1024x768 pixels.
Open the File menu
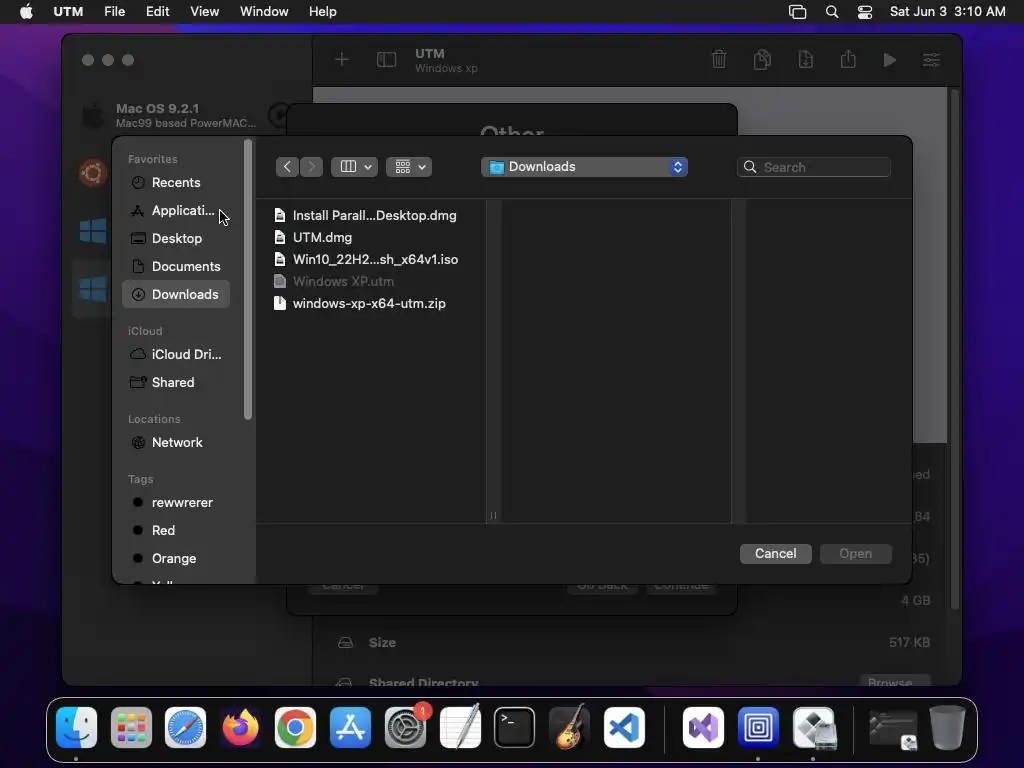coord(114,12)
